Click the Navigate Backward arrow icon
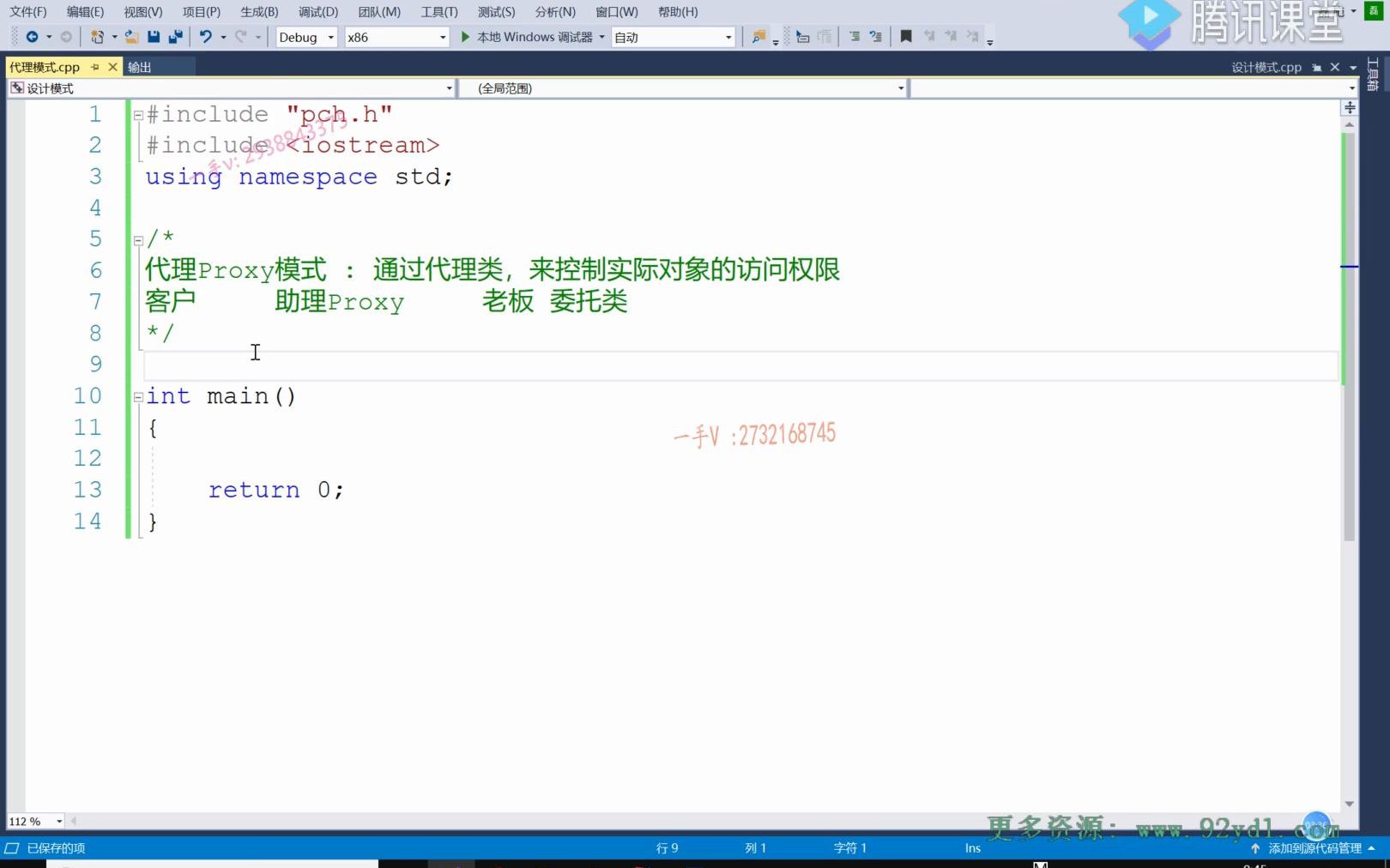The height and width of the screenshot is (868, 1390). [32, 37]
